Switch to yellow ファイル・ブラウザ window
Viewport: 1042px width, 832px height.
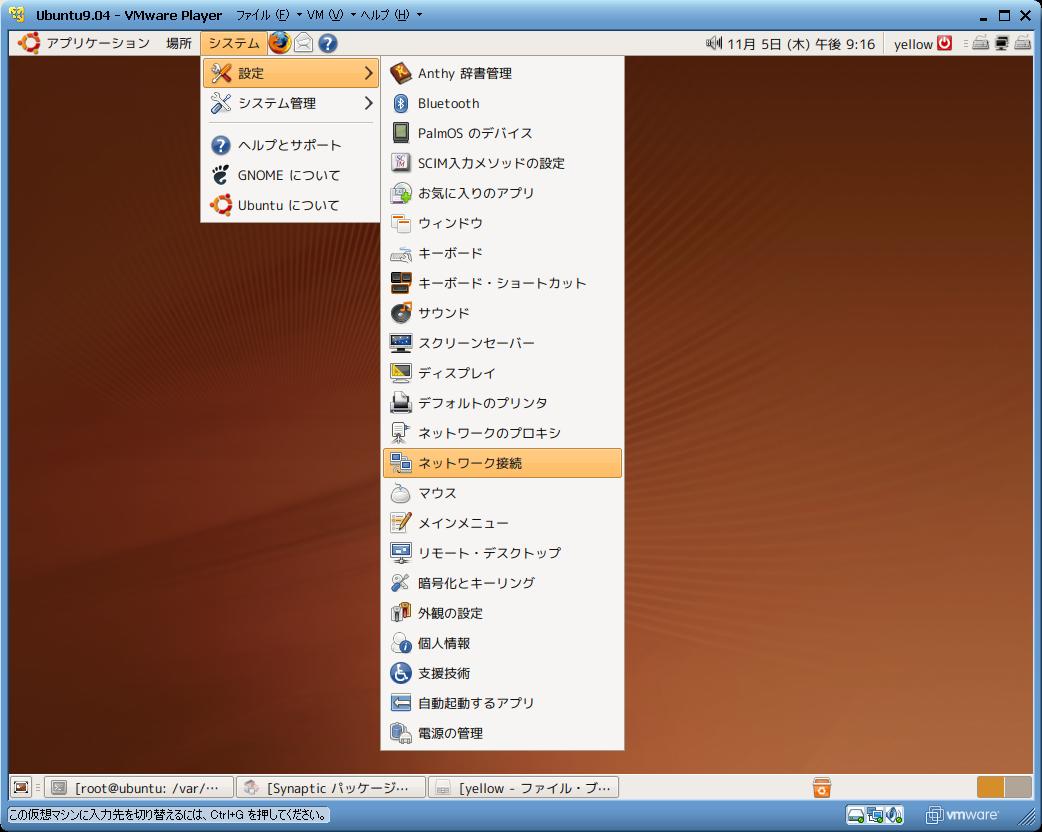click(x=524, y=787)
